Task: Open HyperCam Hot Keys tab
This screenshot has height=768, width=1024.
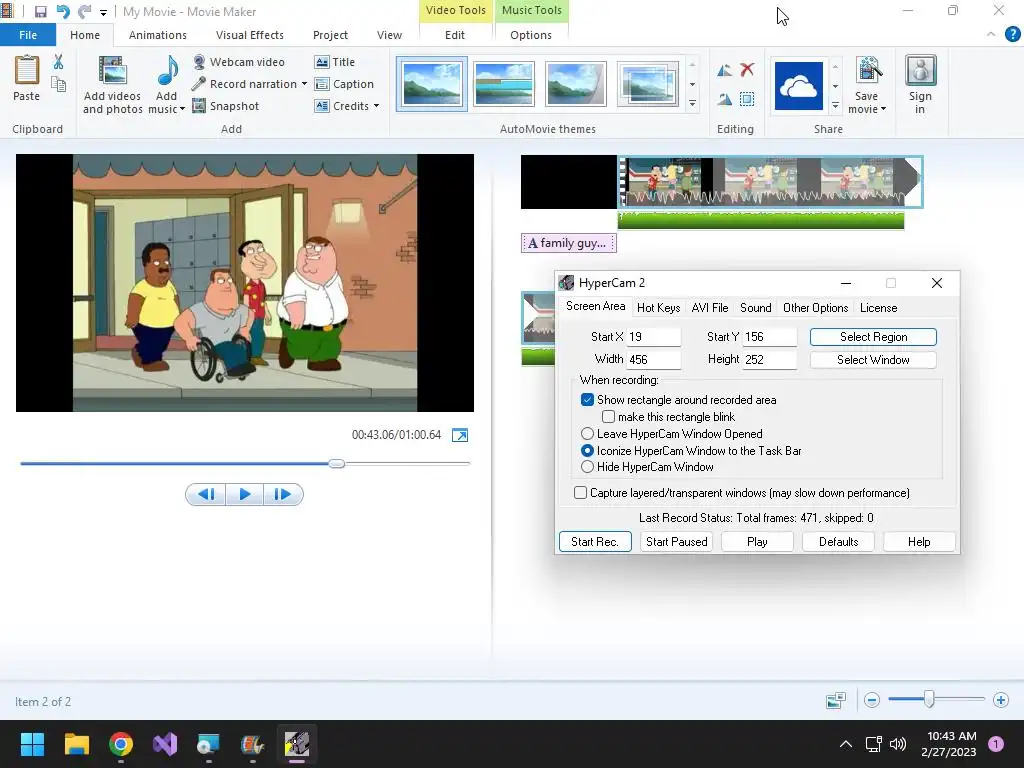Action: [x=658, y=308]
